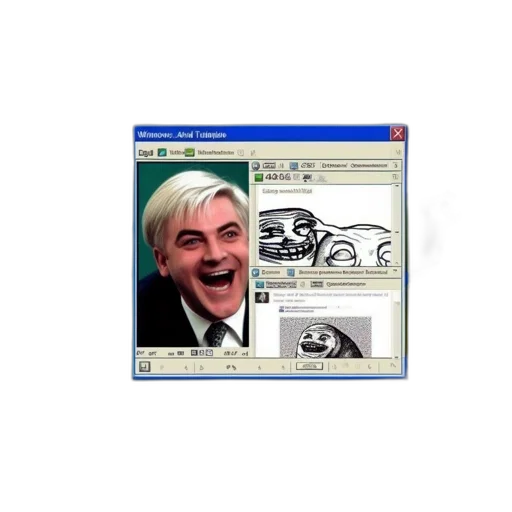Click the small avatar thumbnail in the lower message panel
The image size is (512, 512).
click(x=262, y=297)
